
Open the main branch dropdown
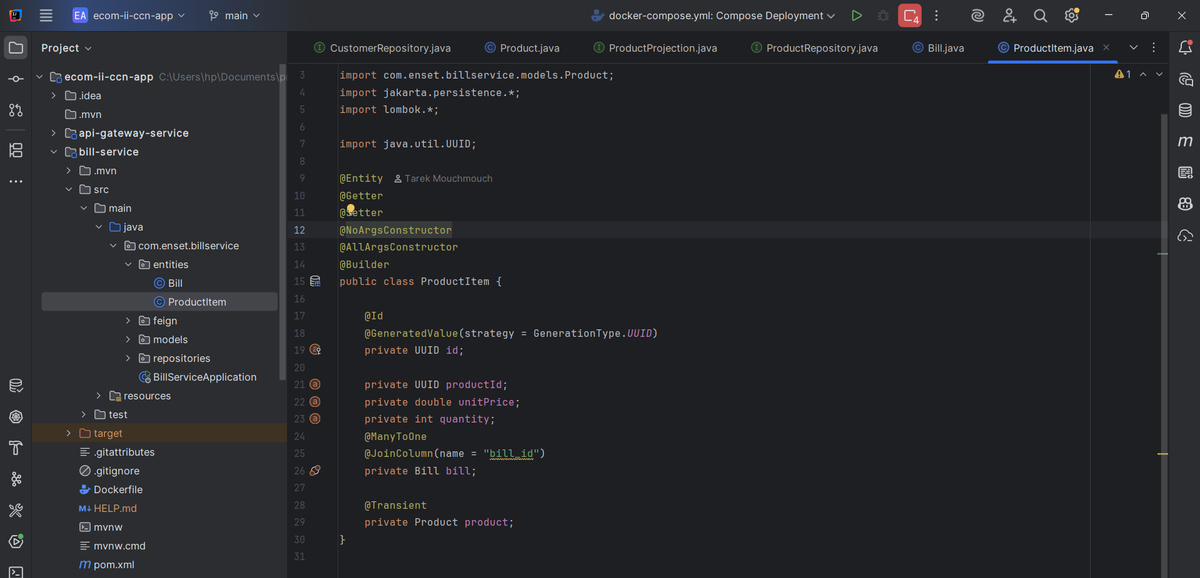234,16
